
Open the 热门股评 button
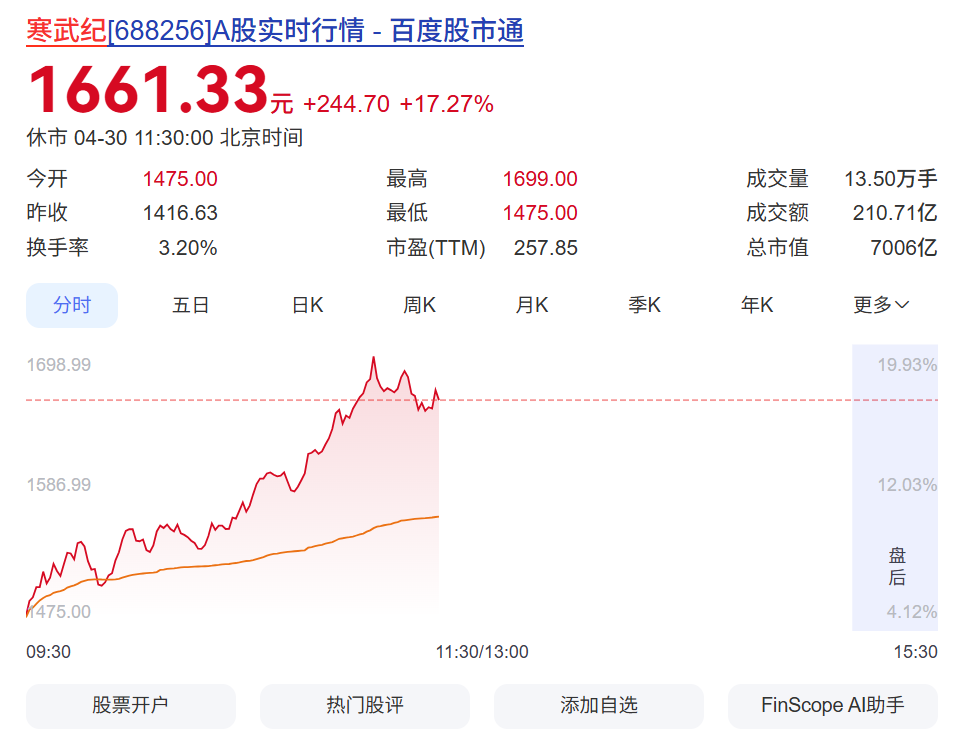pyautogui.click(x=364, y=706)
